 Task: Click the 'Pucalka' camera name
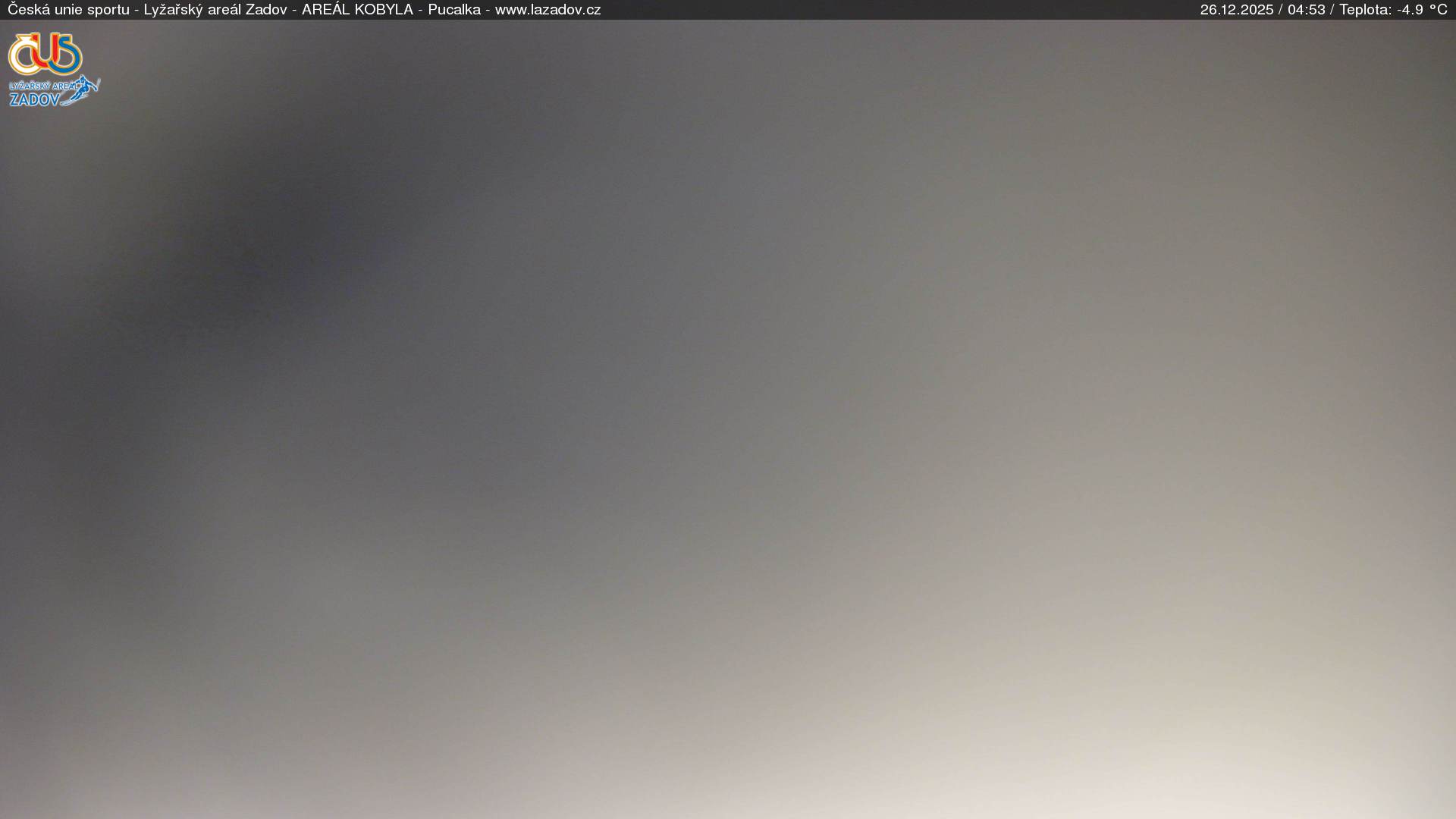tap(453, 10)
